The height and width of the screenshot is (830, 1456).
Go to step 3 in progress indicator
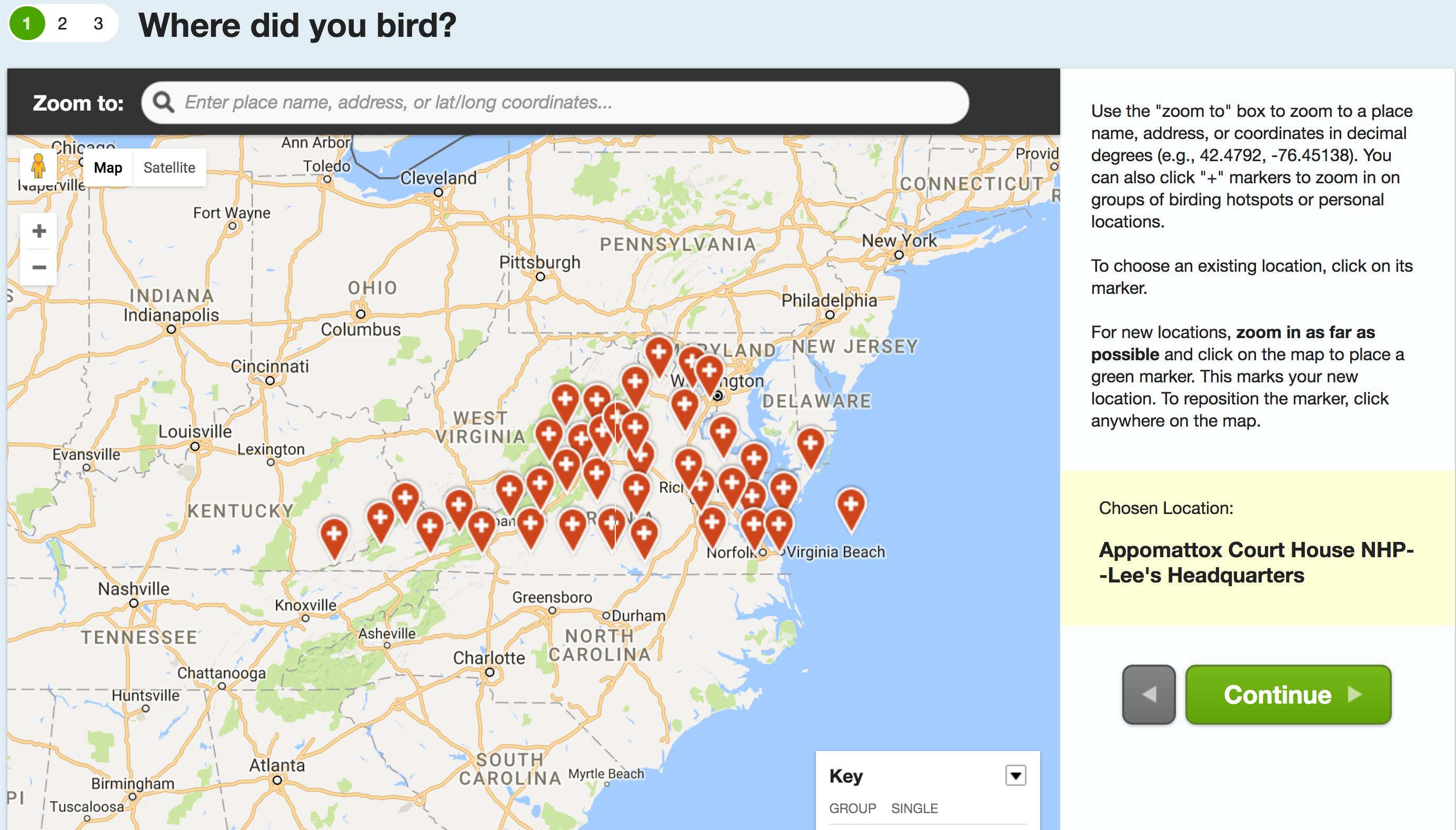[x=98, y=24]
